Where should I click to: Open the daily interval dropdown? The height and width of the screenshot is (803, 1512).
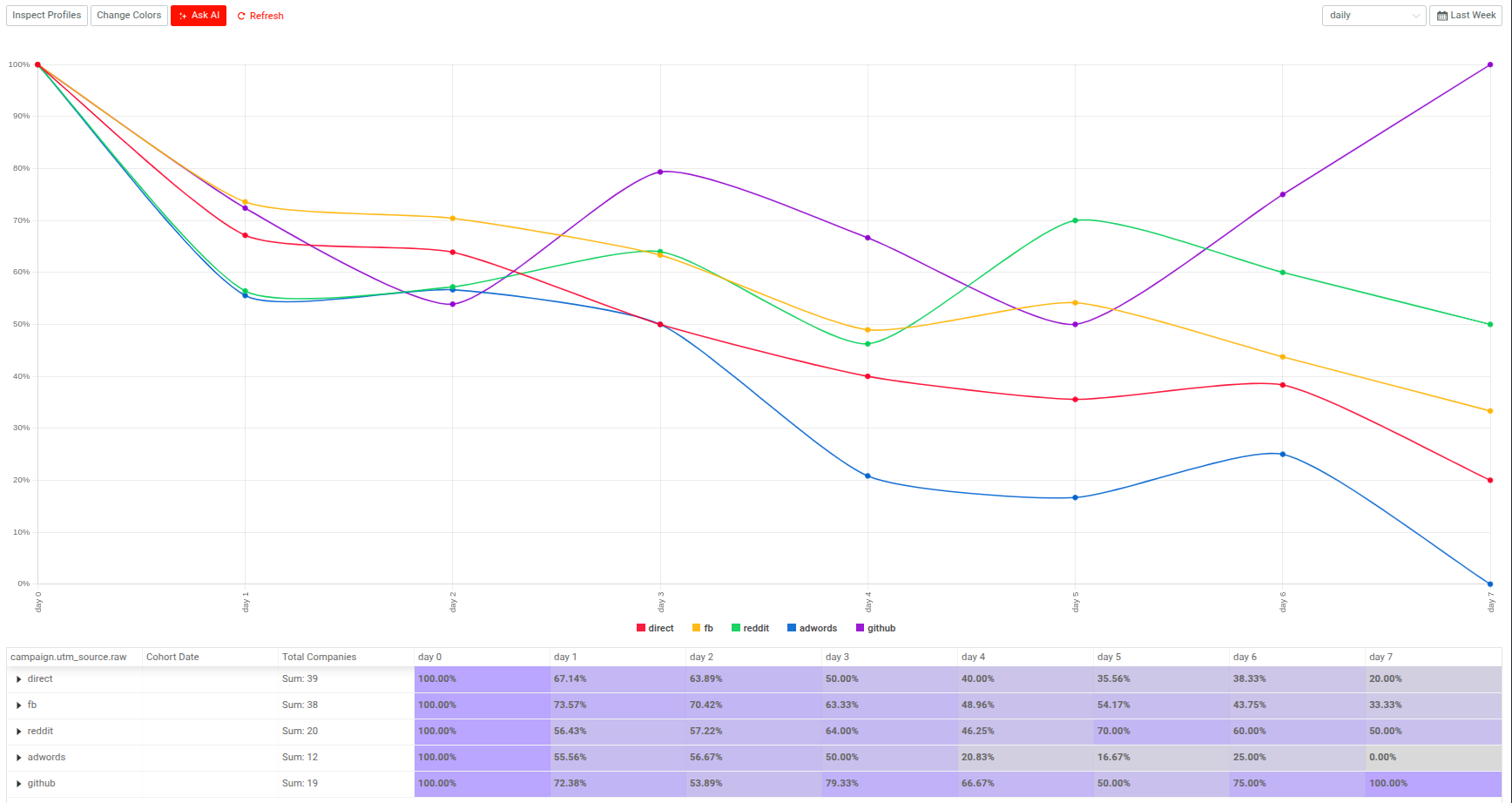click(1374, 15)
